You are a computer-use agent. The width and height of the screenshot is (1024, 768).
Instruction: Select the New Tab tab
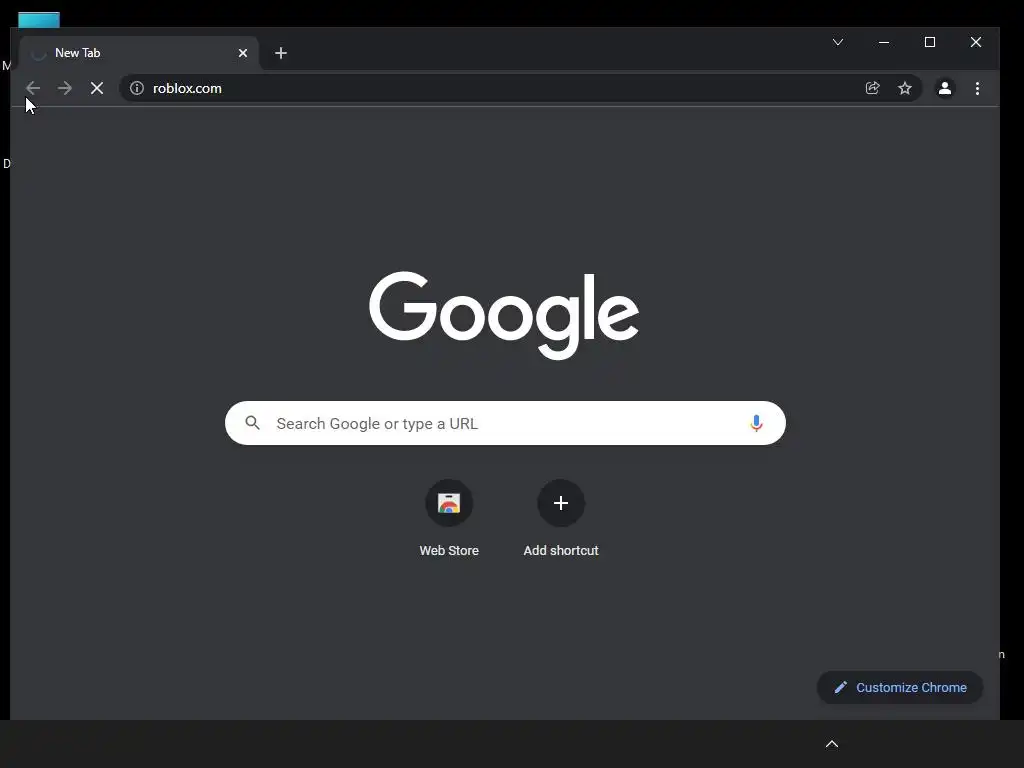(x=139, y=53)
